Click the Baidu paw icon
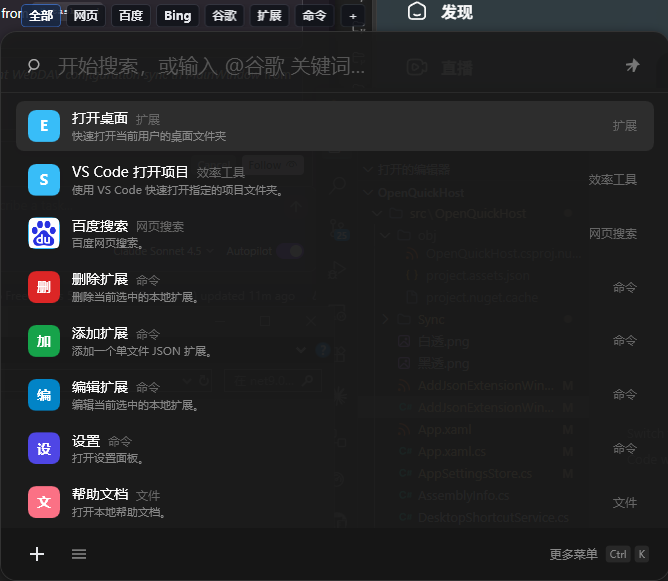 pyautogui.click(x=44, y=233)
